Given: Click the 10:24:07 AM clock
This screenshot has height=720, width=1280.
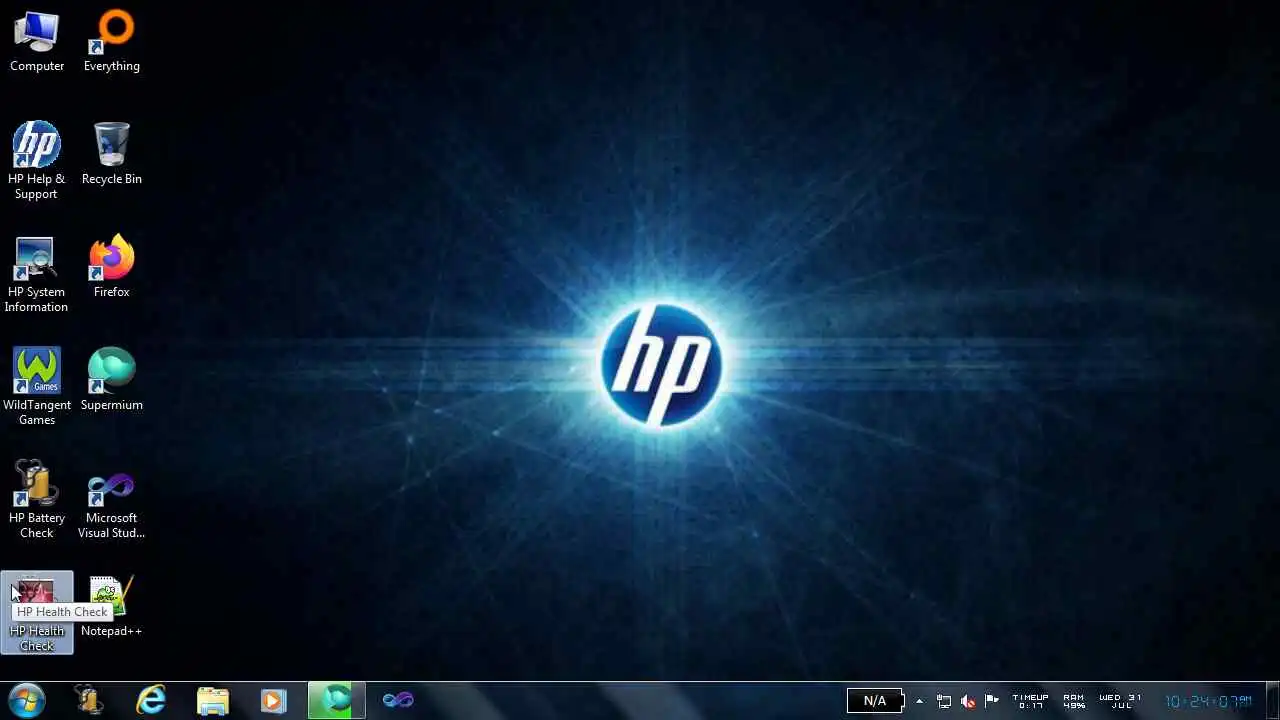Looking at the screenshot, I should click(1208, 701).
